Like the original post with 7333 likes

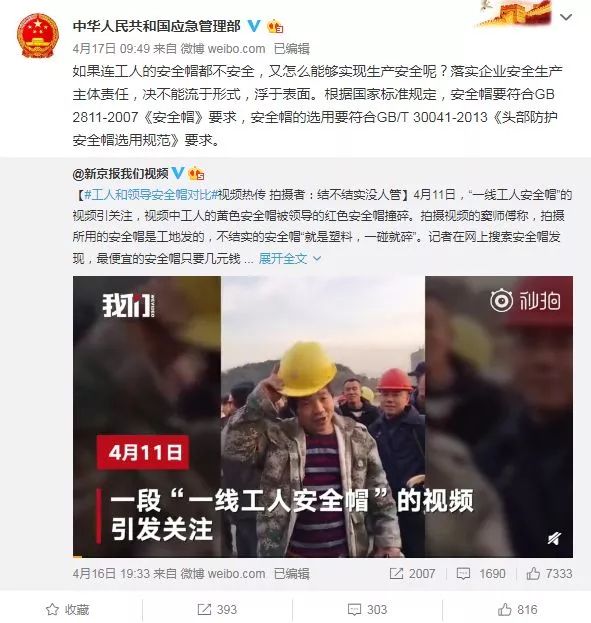(x=549, y=573)
